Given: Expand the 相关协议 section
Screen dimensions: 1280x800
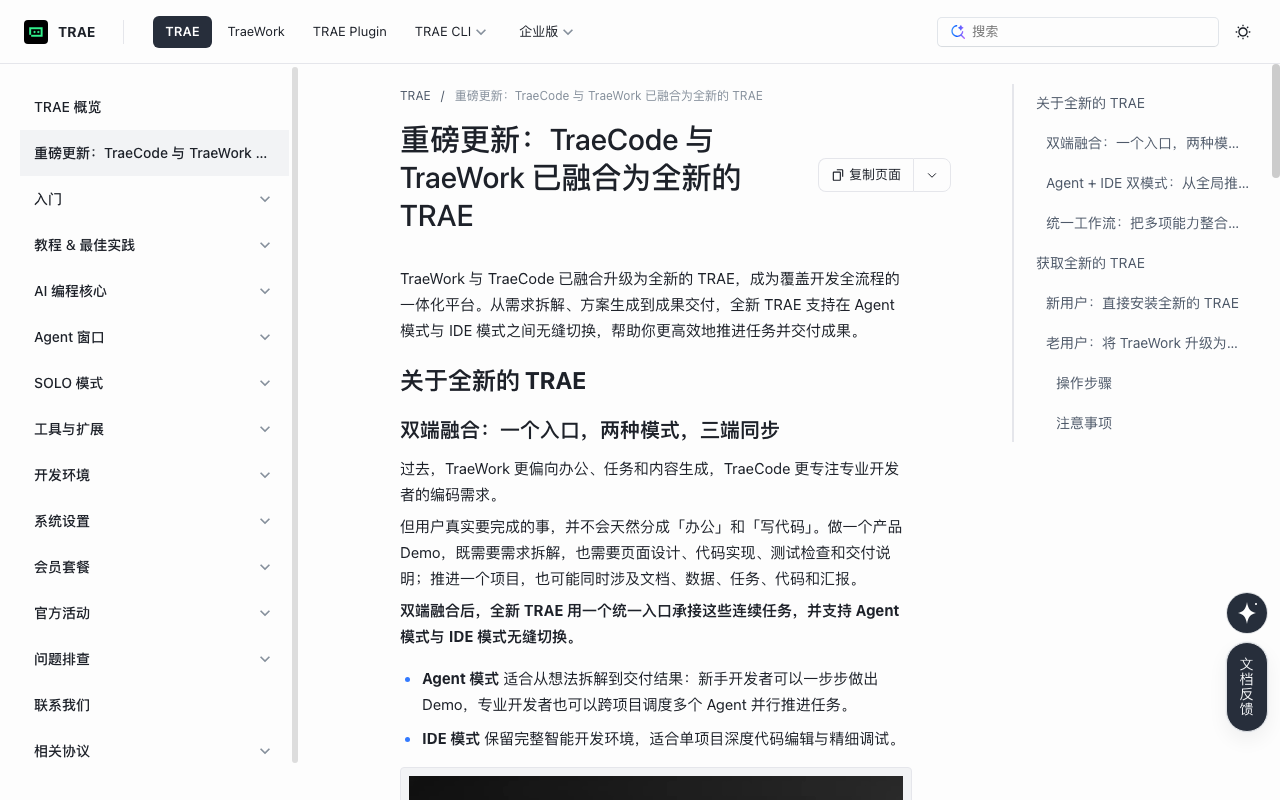Looking at the screenshot, I should [154, 751].
